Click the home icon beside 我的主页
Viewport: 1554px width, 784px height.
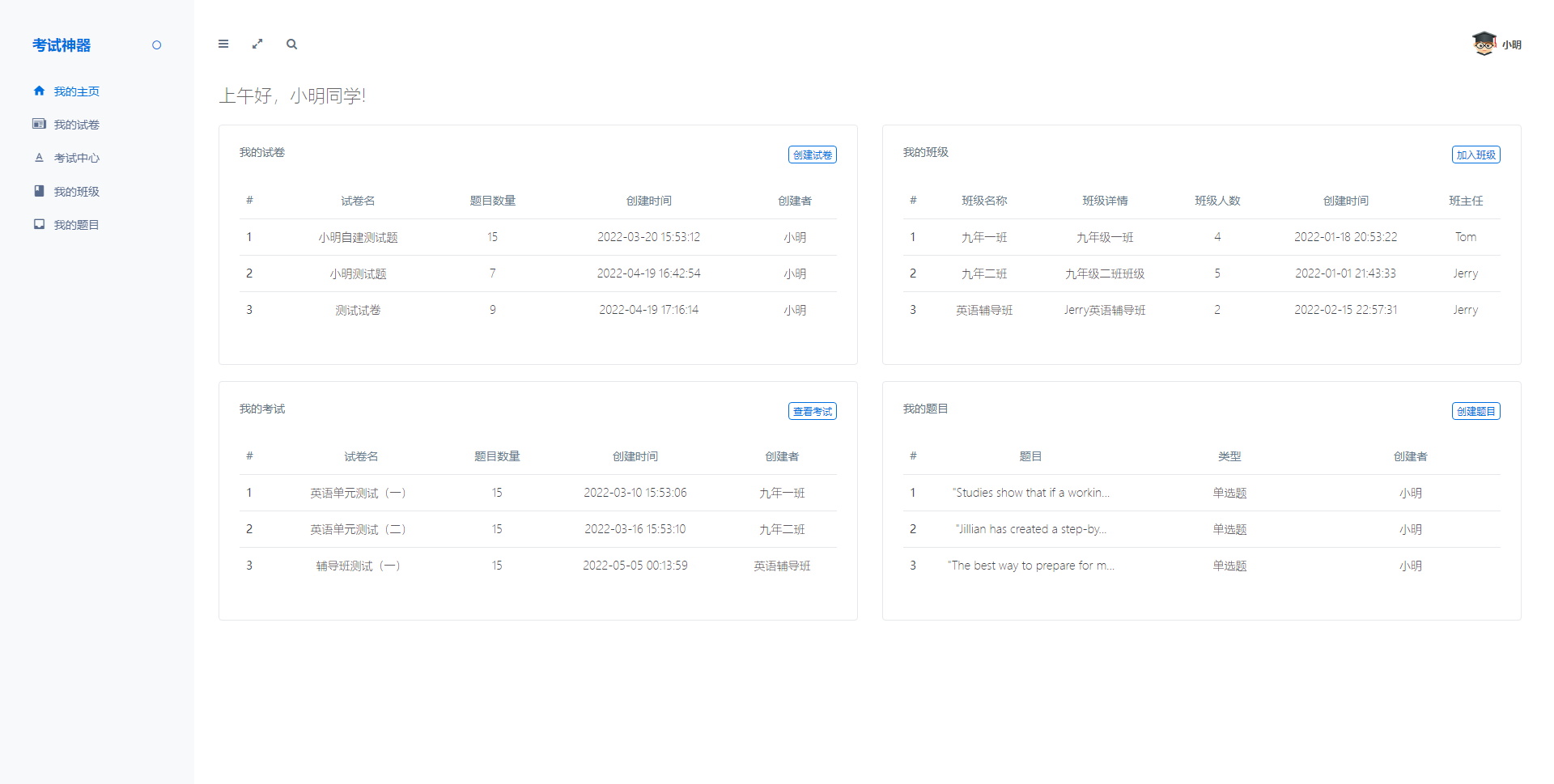(39, 91)
